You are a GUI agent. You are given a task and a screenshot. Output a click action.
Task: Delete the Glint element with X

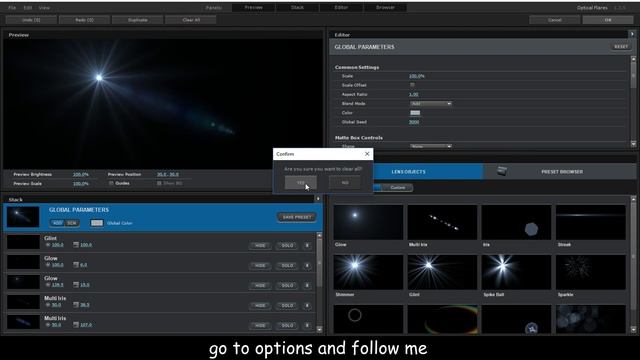pyautogui.click(x=307, y=245)
